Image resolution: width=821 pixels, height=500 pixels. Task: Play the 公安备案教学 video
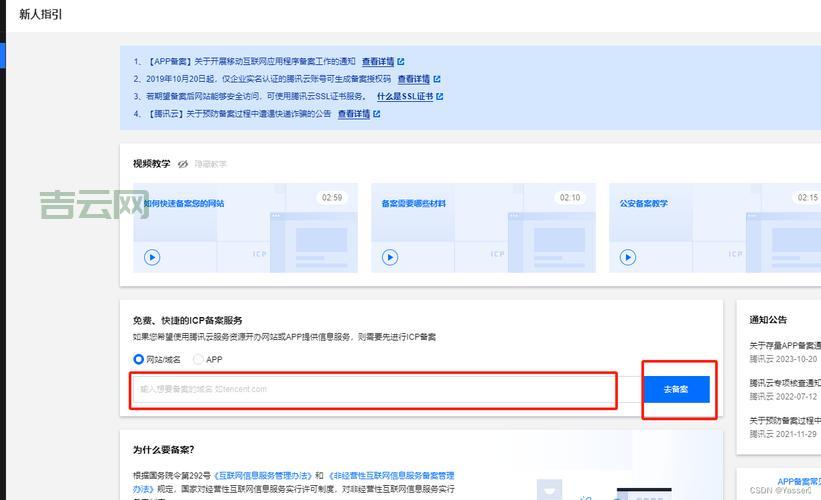point(628,257)
